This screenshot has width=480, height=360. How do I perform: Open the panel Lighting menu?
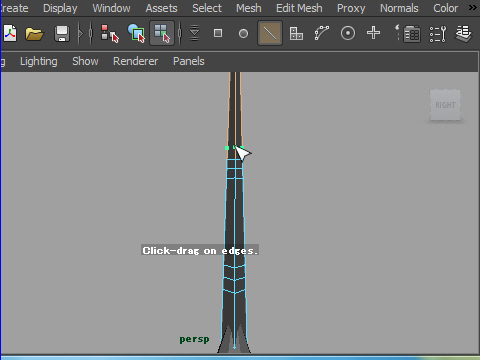pos(39,61)
